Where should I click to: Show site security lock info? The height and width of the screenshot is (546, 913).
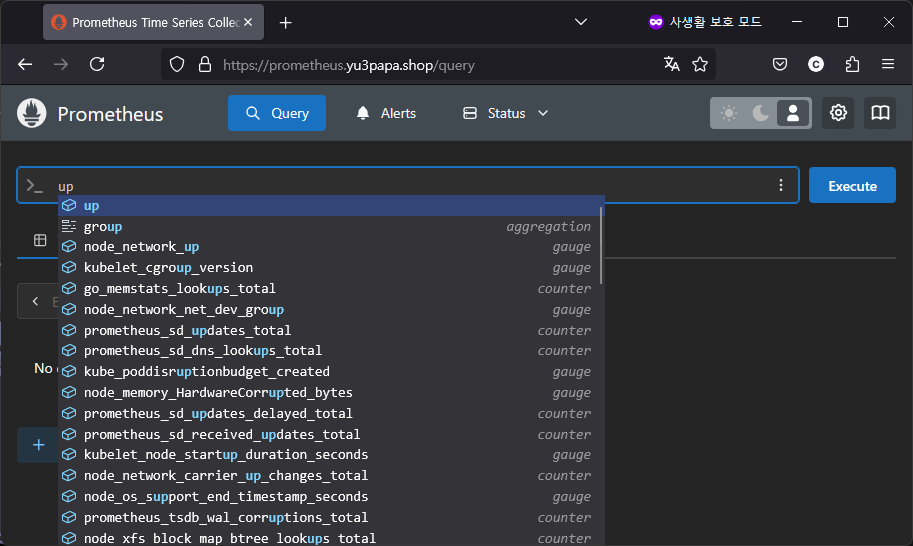tap(204, 64)
